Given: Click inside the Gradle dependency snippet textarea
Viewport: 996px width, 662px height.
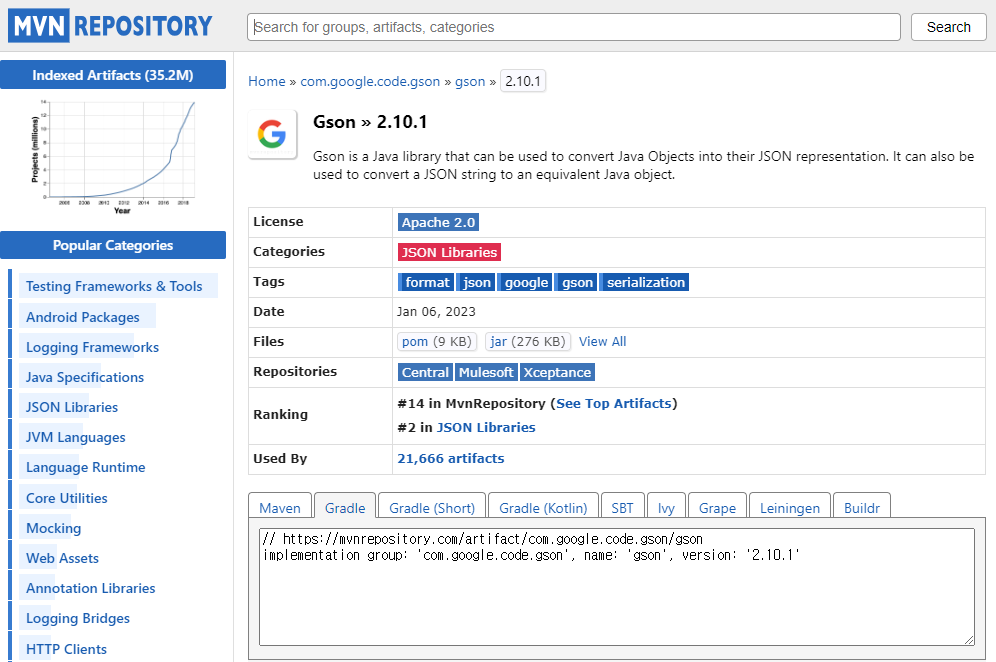Looking at the screenshot, I should point(617,587).
